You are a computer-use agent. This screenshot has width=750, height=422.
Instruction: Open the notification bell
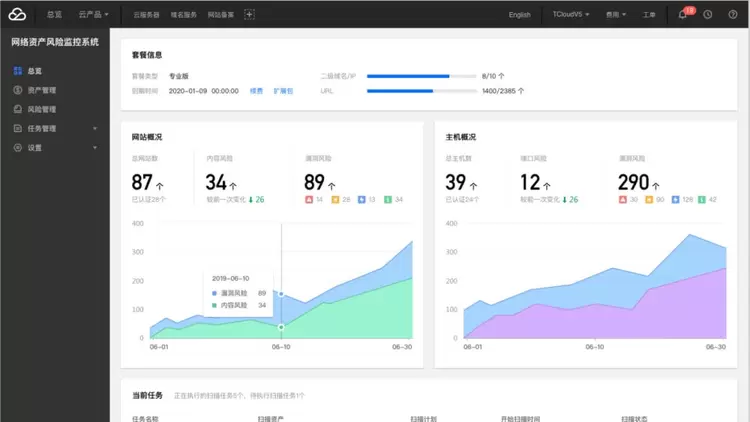(x=682, y=15)
